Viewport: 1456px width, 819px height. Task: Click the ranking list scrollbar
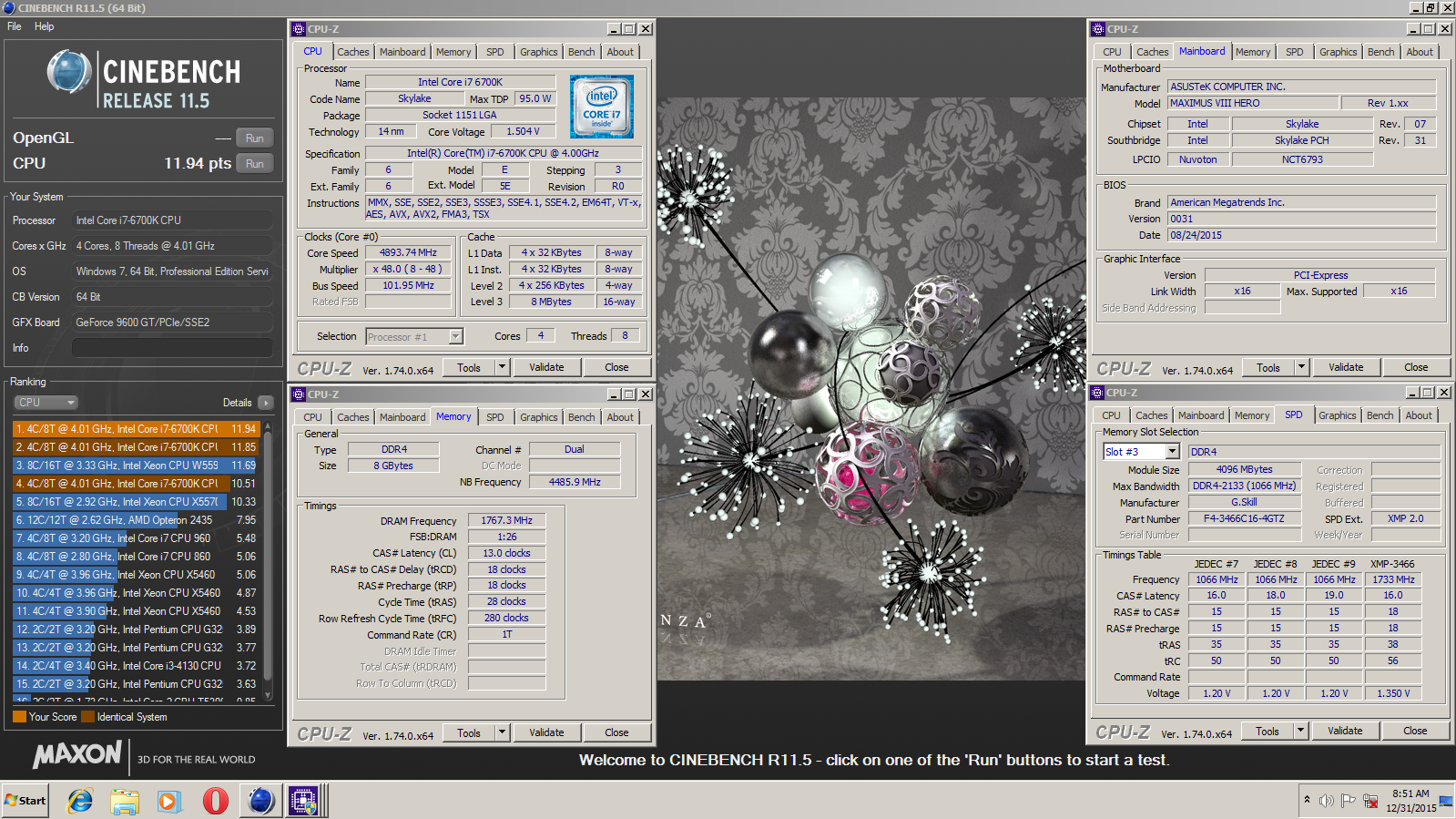tap(268, 559)
